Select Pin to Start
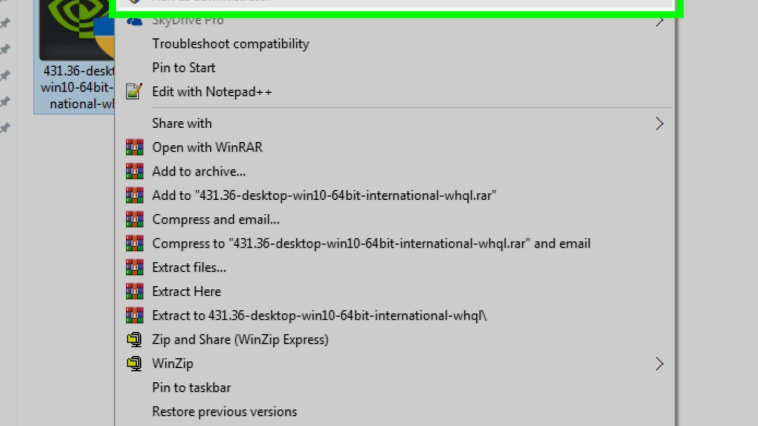Image resolution: width=758 pixels, height=426 pixels. (x=184, y=68)
